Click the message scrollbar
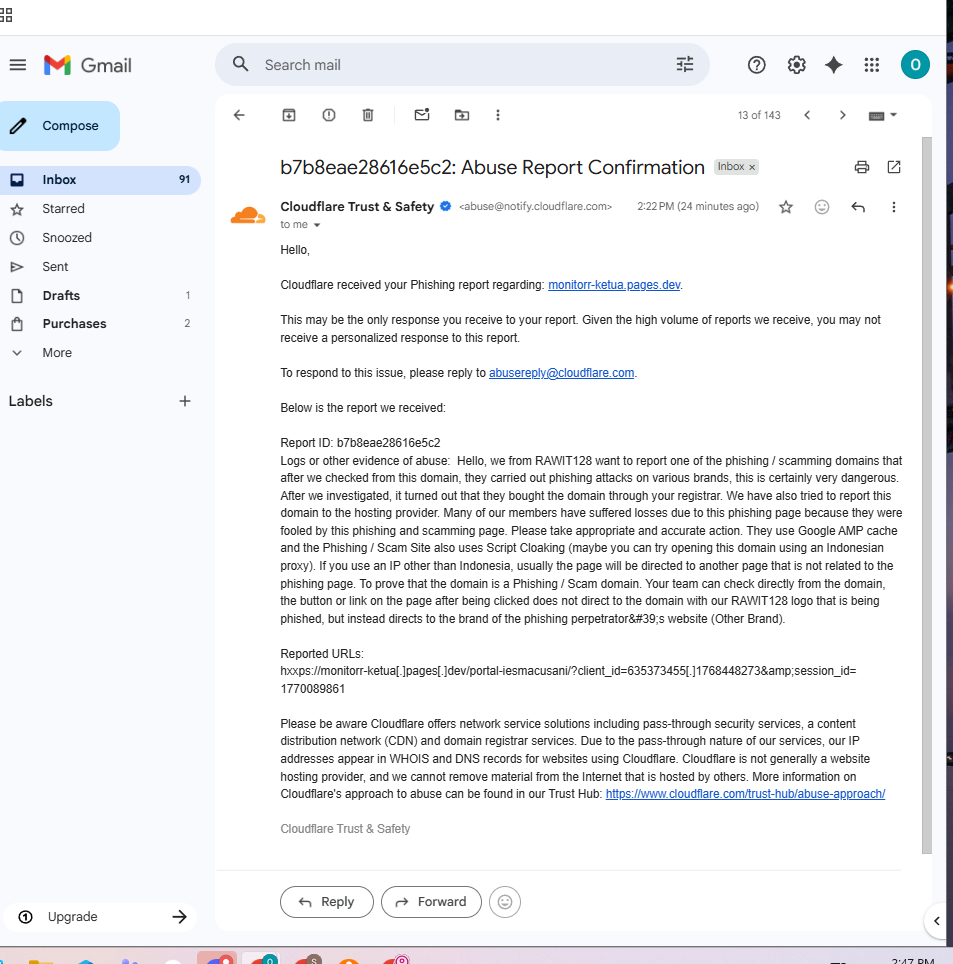The width and height of the screenshot is (953, 964). (927, 495)
